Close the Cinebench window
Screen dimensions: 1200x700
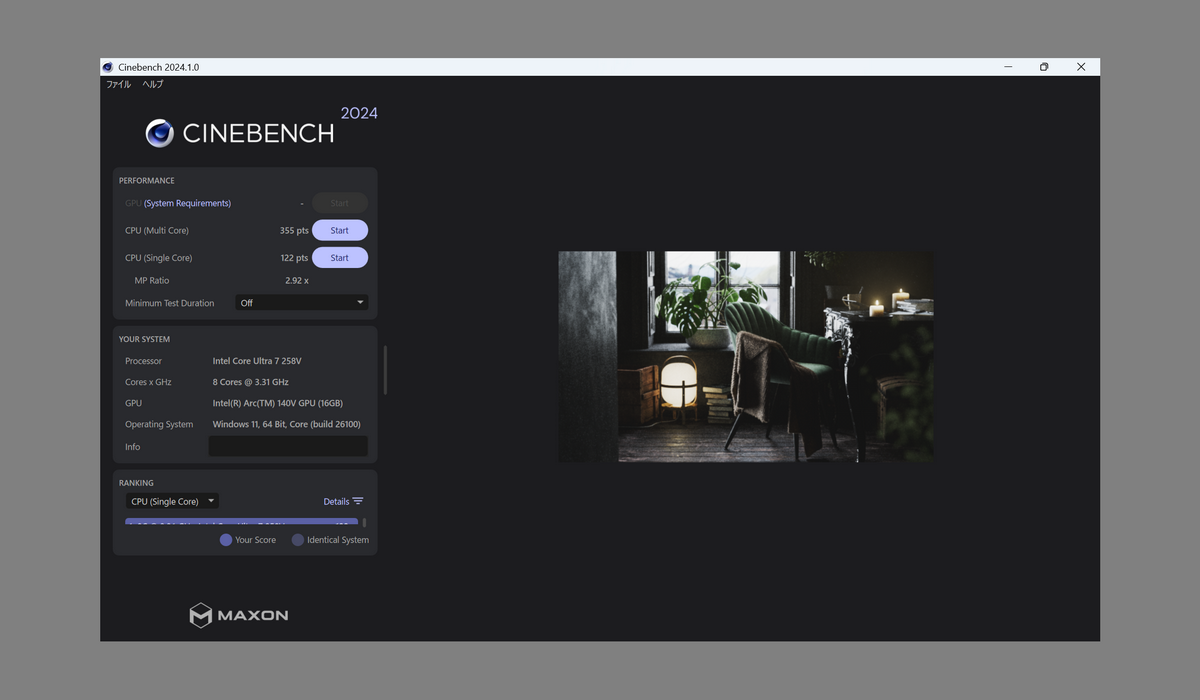point(1081,67)
